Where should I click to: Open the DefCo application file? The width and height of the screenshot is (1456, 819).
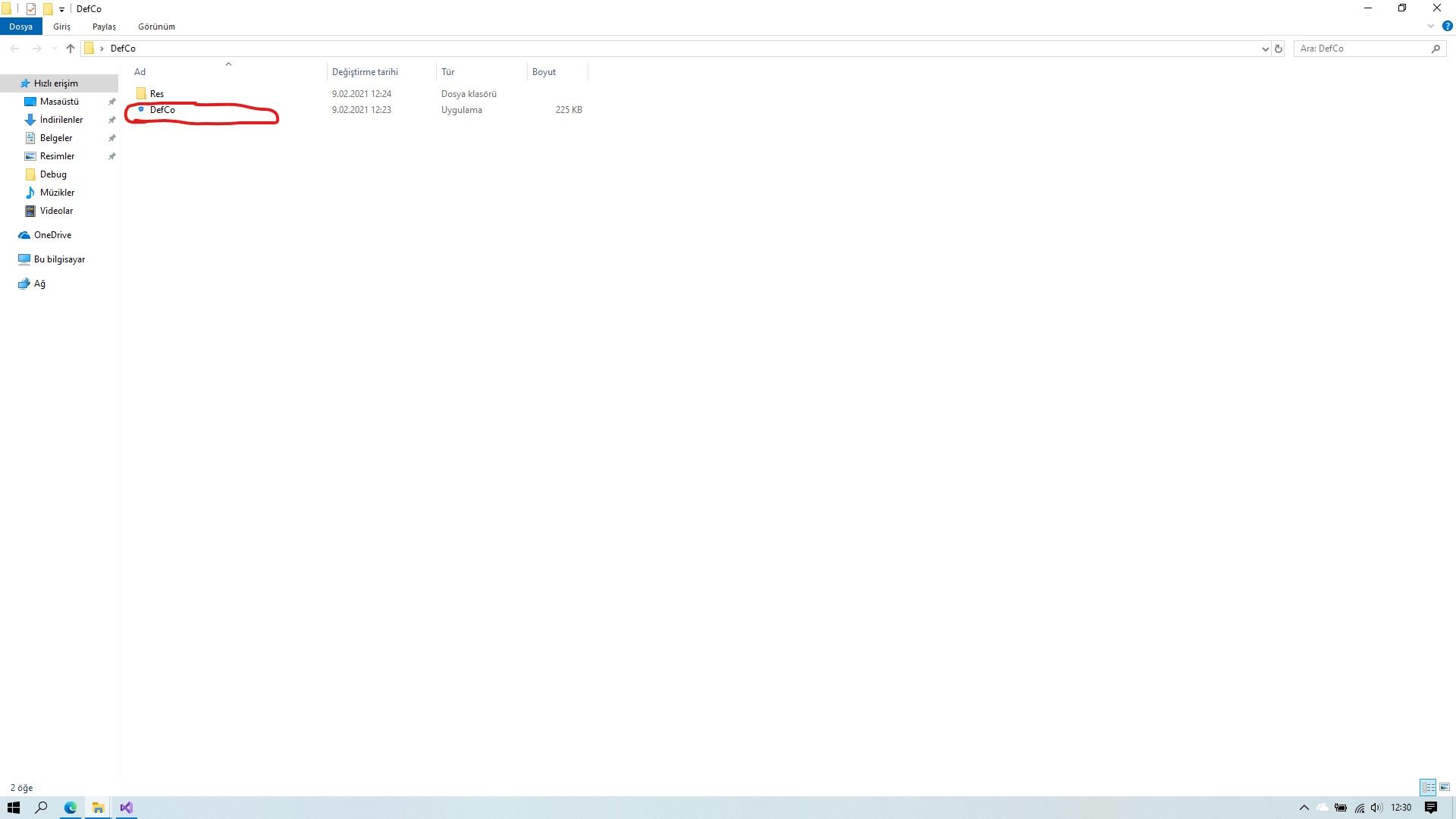click(162, 110)
